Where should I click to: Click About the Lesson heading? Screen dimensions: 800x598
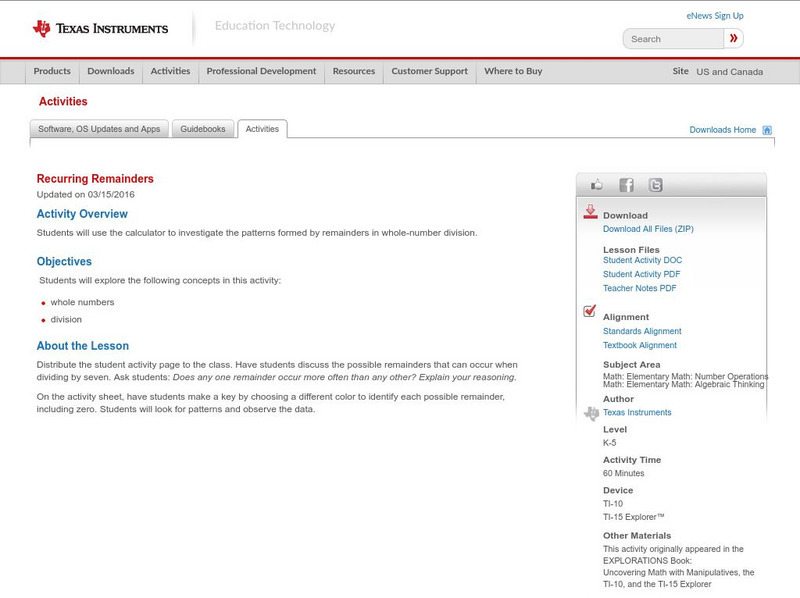83,346
